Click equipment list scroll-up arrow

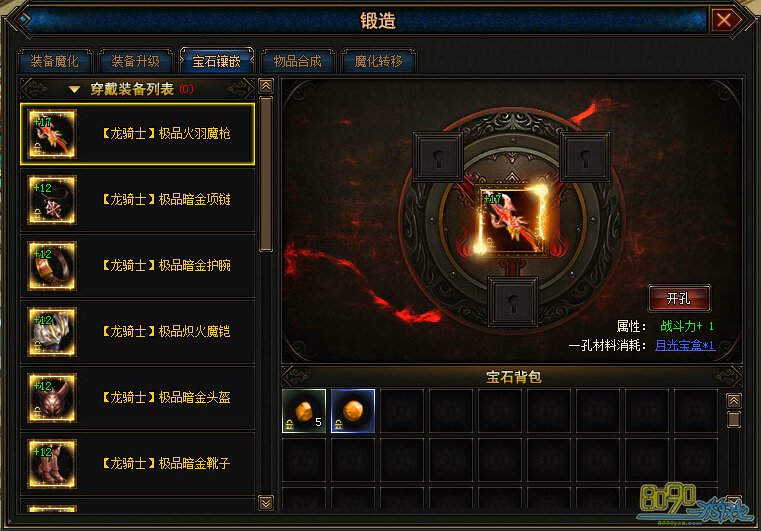pyautogui.click(x=266, y=86)
